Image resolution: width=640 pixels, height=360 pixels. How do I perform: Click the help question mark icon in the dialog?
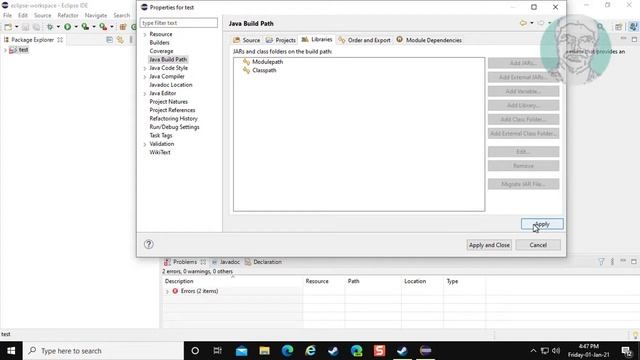[149, 244]
